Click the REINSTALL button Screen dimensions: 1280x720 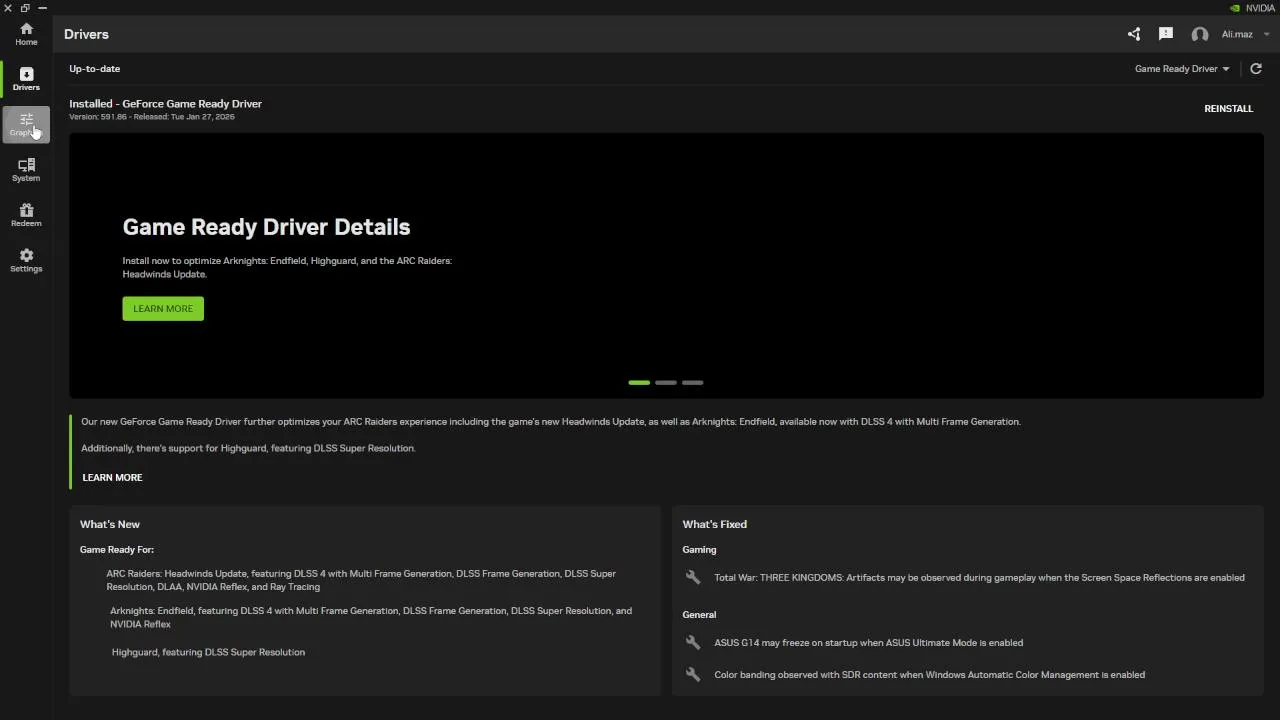click(x=1228, y=108)
